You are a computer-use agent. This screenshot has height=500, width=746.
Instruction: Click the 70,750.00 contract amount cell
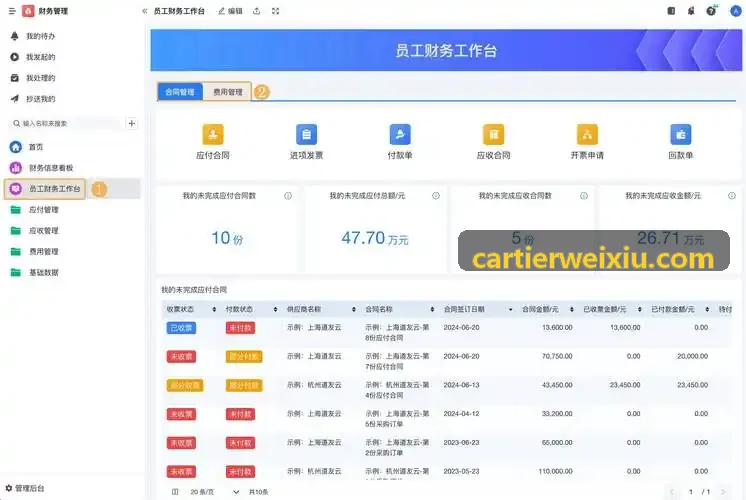(557, 356)
